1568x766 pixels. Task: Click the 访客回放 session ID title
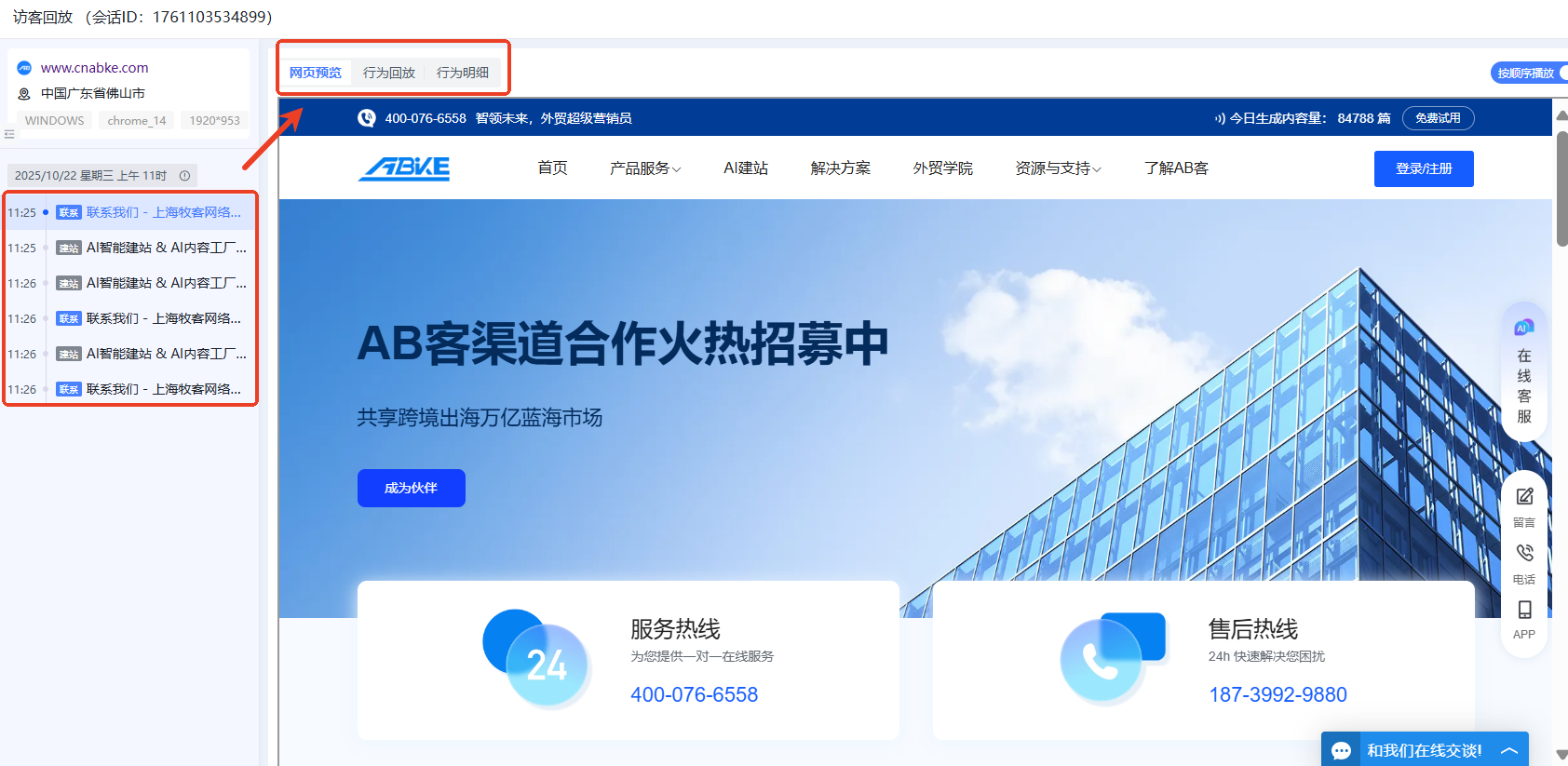click(x=142, y=18)
